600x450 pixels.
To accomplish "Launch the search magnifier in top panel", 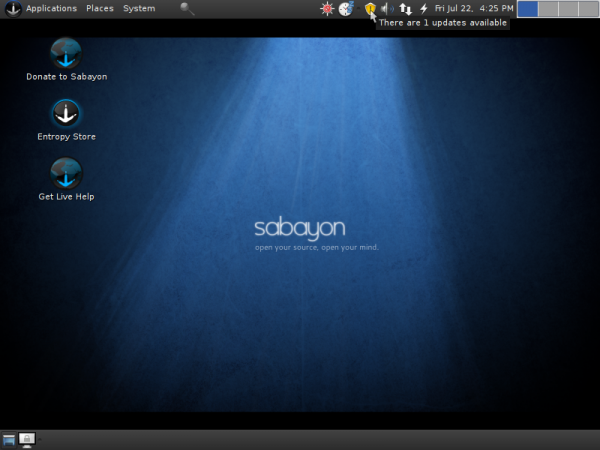I will (x=187, y=8).
